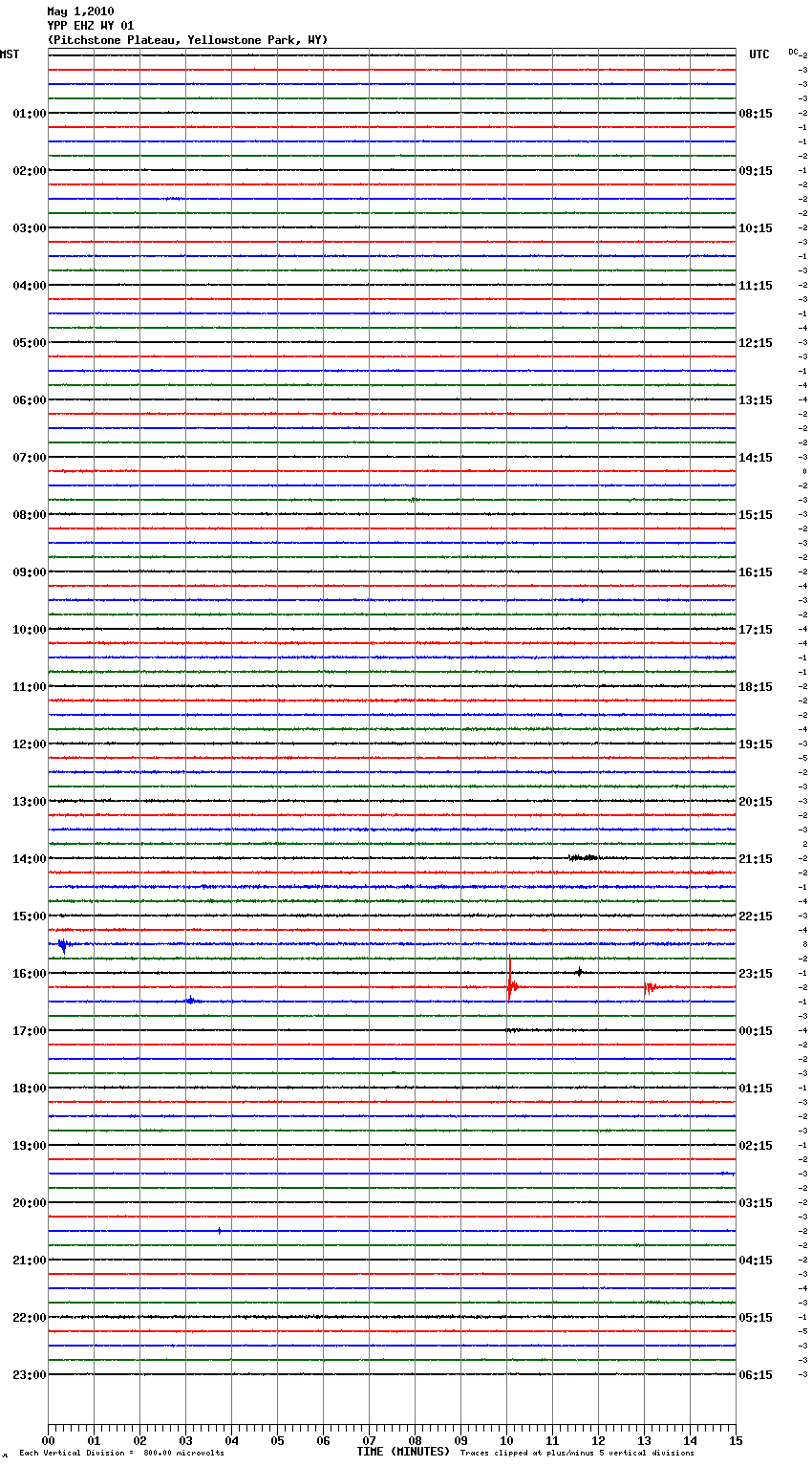Viewport: 812px width, 1466px height.
Task: Click the 02:15 UTC time label
Action: 756,1146
